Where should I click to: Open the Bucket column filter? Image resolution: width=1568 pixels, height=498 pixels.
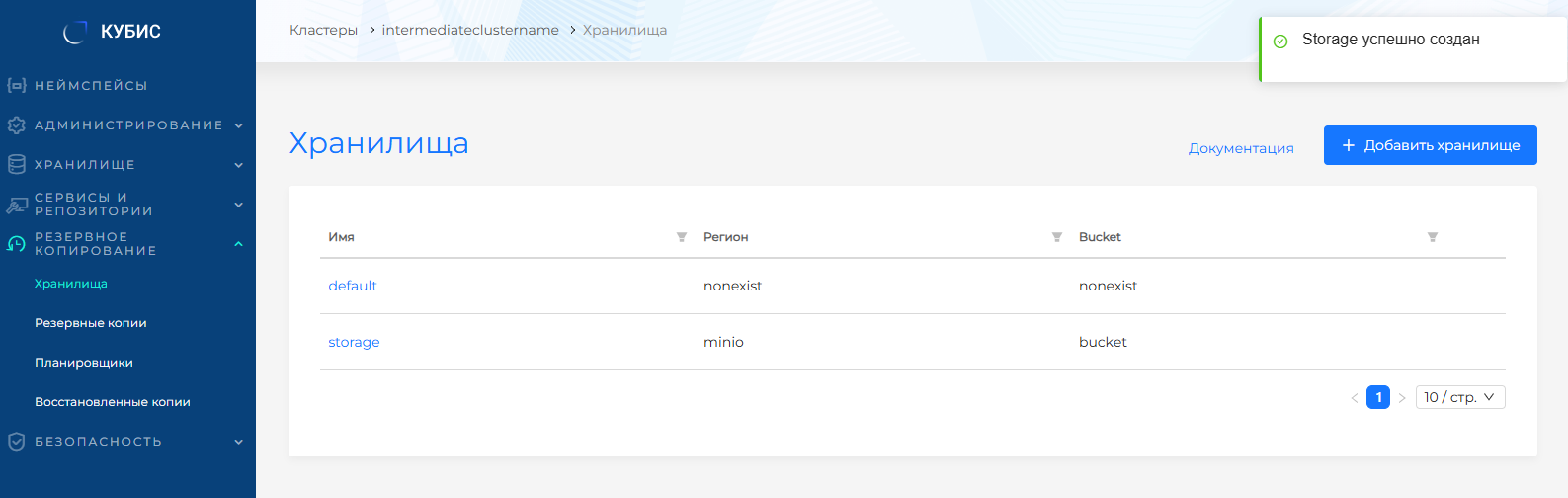[1432, 237]
